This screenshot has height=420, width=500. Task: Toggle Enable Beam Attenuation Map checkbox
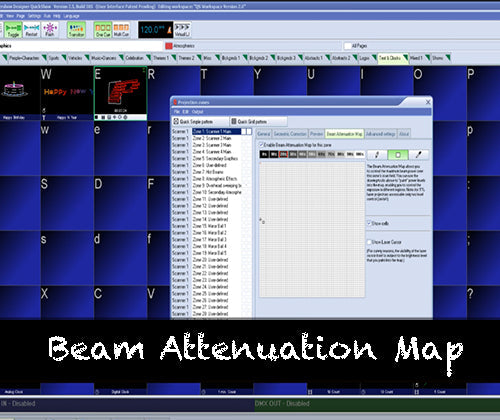coord(261,145)
